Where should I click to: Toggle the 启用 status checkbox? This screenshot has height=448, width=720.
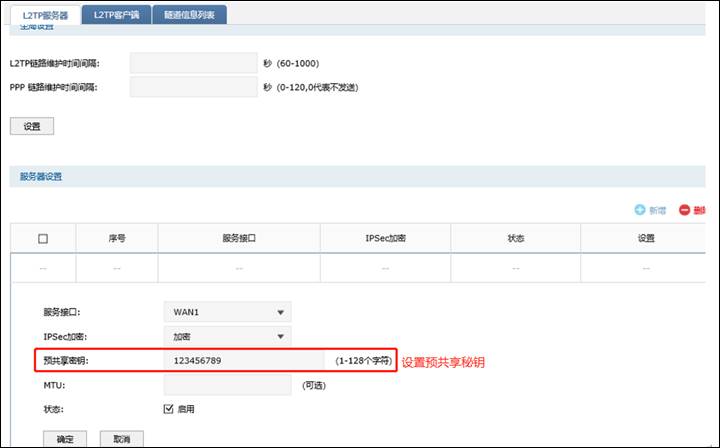[168, 409]
